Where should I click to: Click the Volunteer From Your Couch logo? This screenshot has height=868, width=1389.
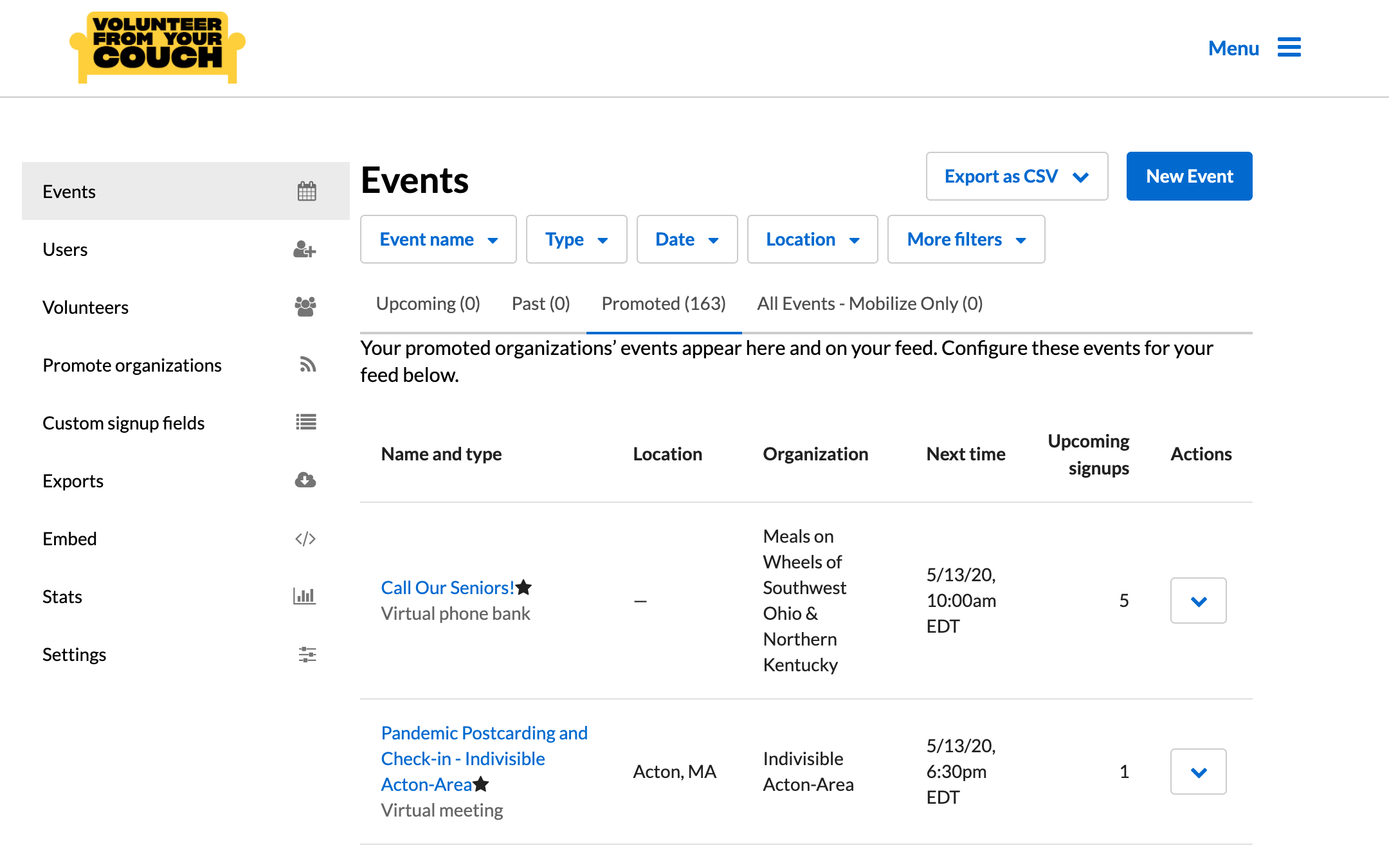click(x=158, y=46)
